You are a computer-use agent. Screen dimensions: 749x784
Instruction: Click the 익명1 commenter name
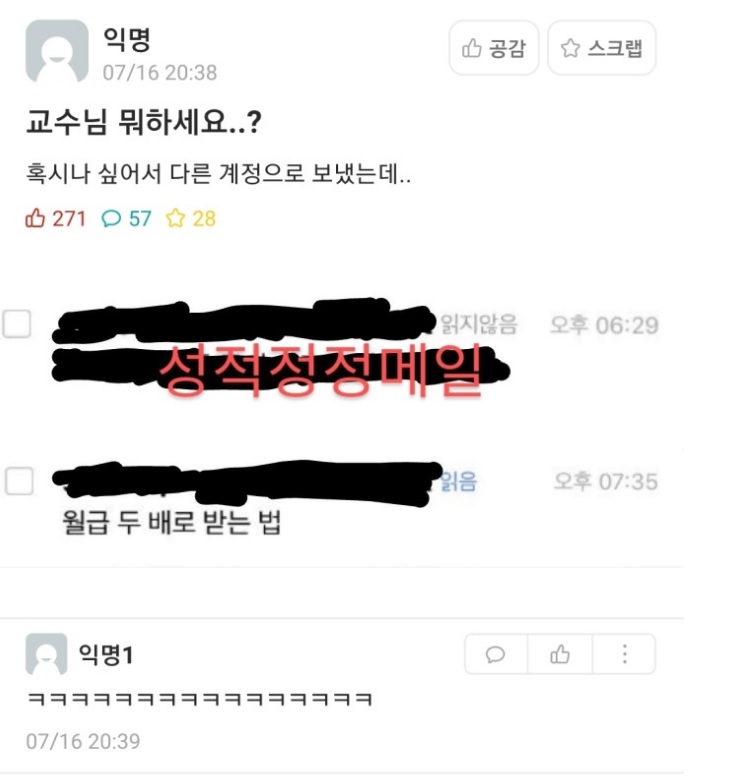[x=106, y=654]
